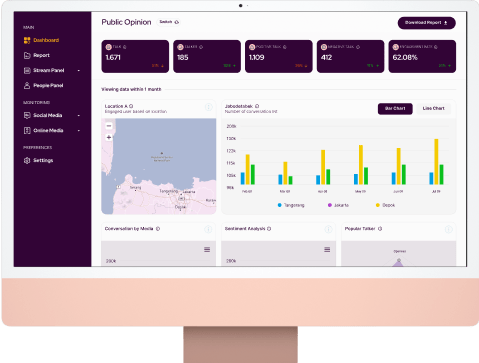Screen dimensions: 479x363
Task: Click the Switch button beside Public Opinion
Action: pos(169,22)
